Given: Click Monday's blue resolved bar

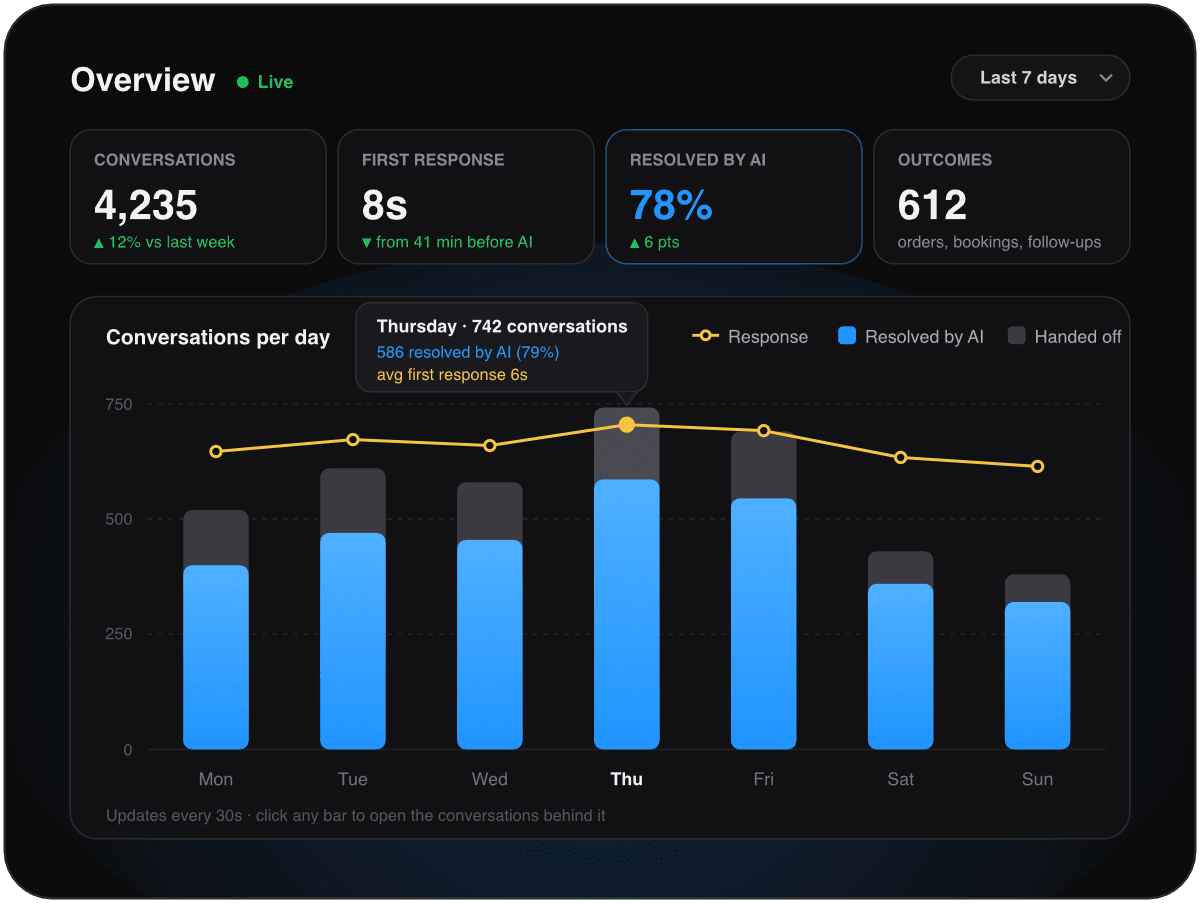Looking at the screenshot, I should point(216,657).
